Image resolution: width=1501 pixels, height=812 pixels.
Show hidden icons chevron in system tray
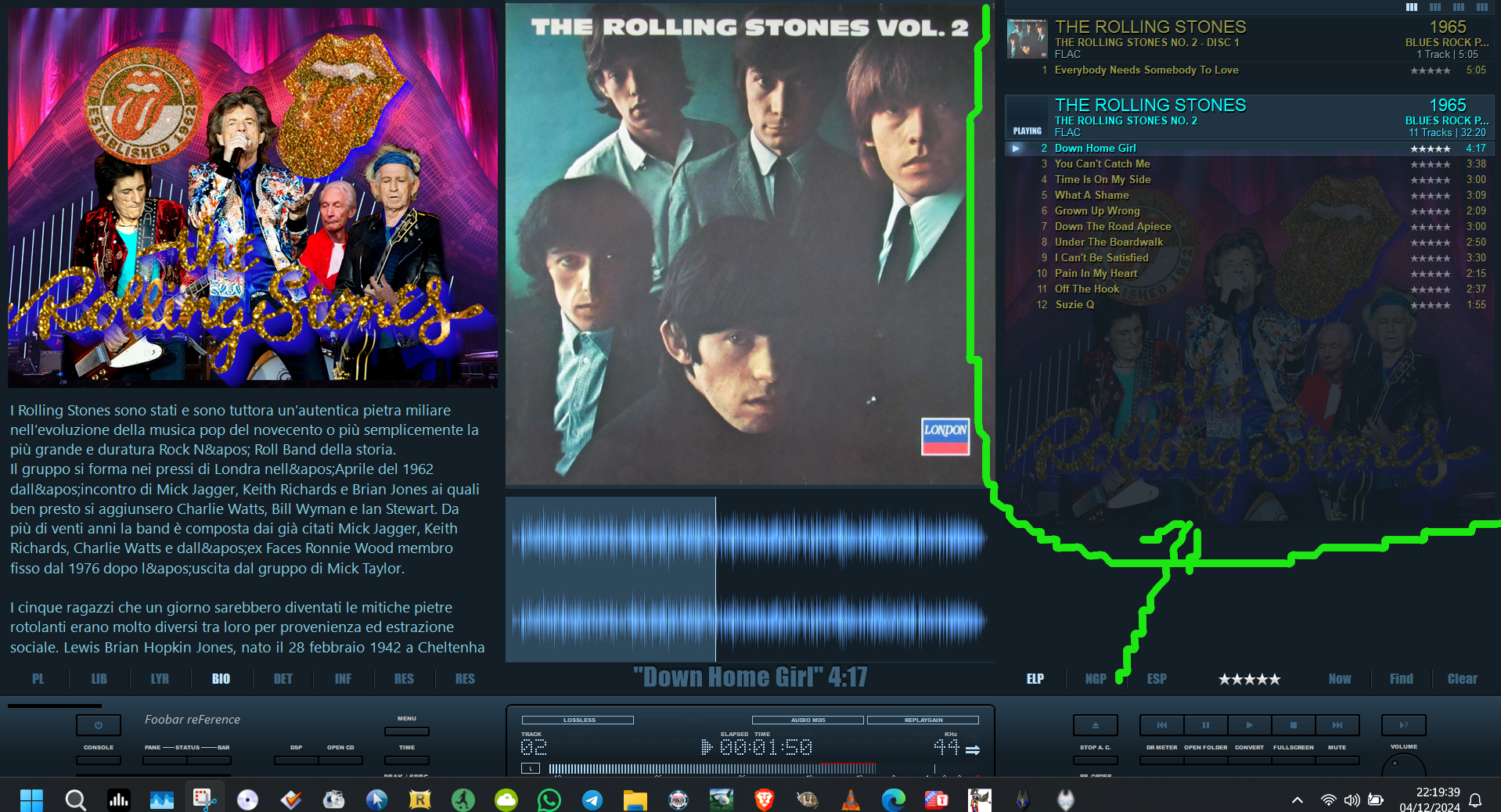tap(1297, 799)
